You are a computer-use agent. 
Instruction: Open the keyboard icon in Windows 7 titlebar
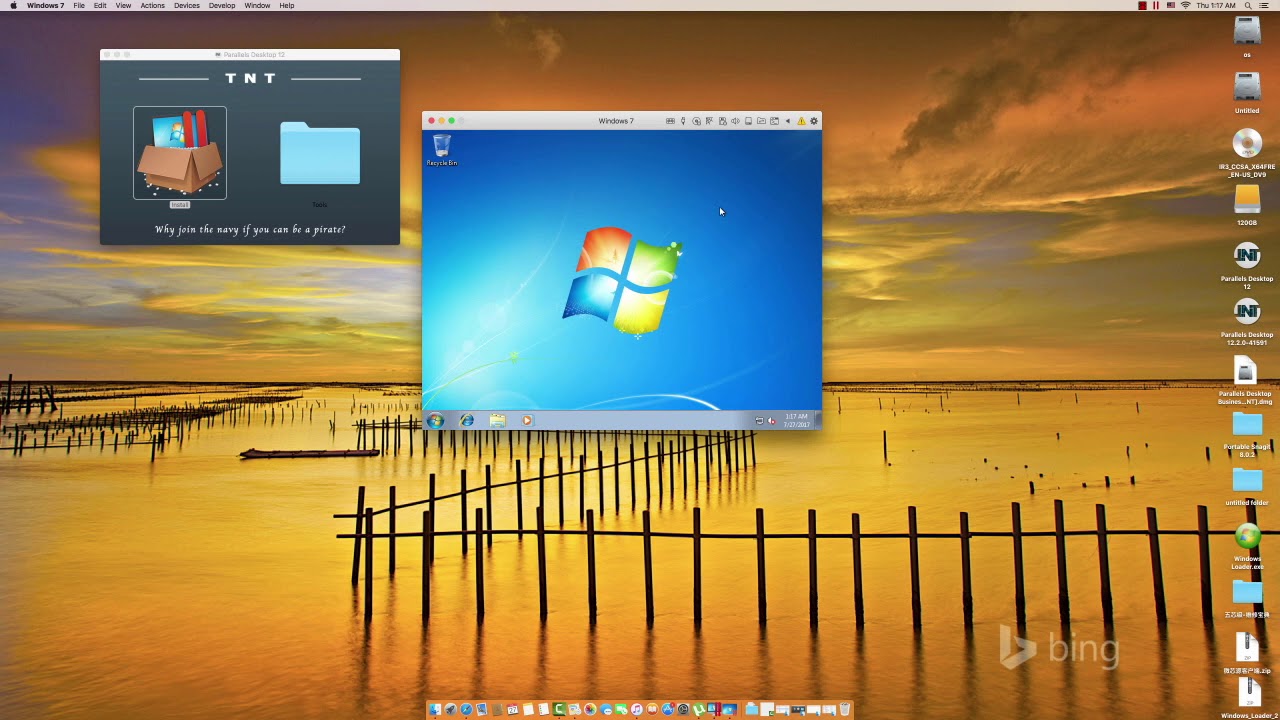click(671, 121)
